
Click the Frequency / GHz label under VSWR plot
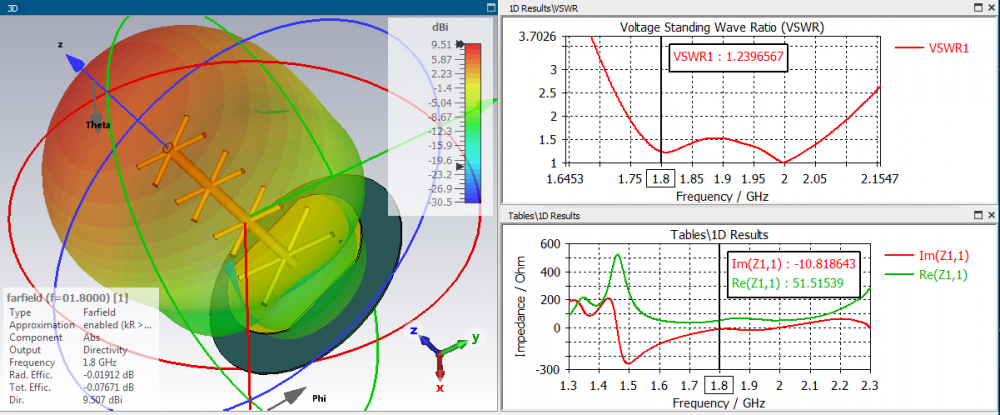[x=721, y=196]
